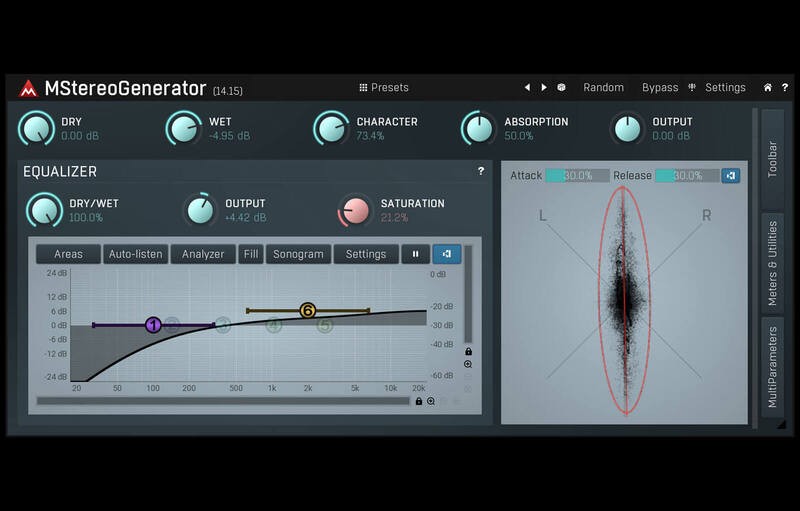Click the blue popup icon in equalizer toolbar
This screenshot has height=511, width=800.
click(447, 254)
